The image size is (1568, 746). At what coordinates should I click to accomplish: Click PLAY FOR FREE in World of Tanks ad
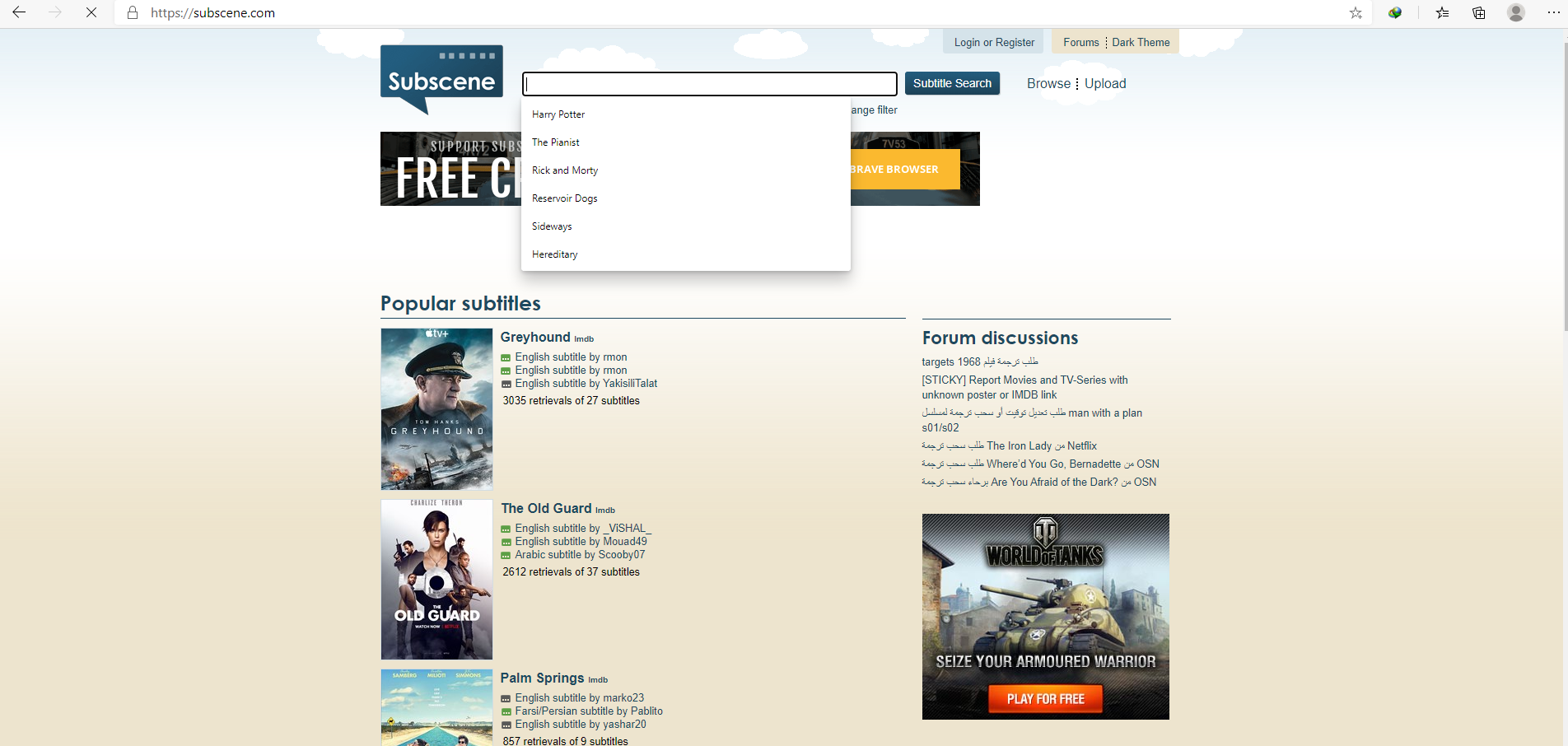[1045, 699]
